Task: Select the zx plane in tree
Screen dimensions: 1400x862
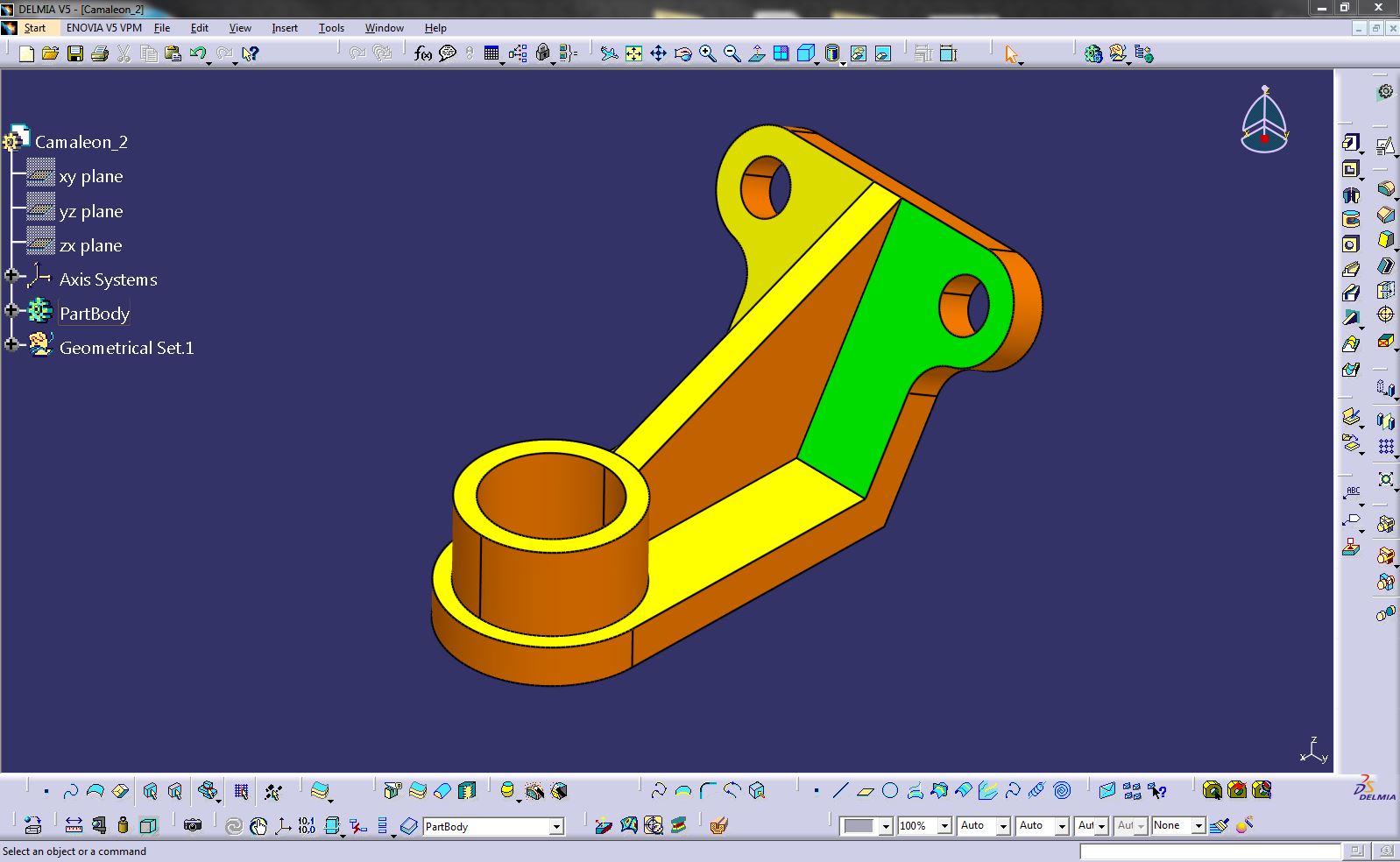Action: 91,245
